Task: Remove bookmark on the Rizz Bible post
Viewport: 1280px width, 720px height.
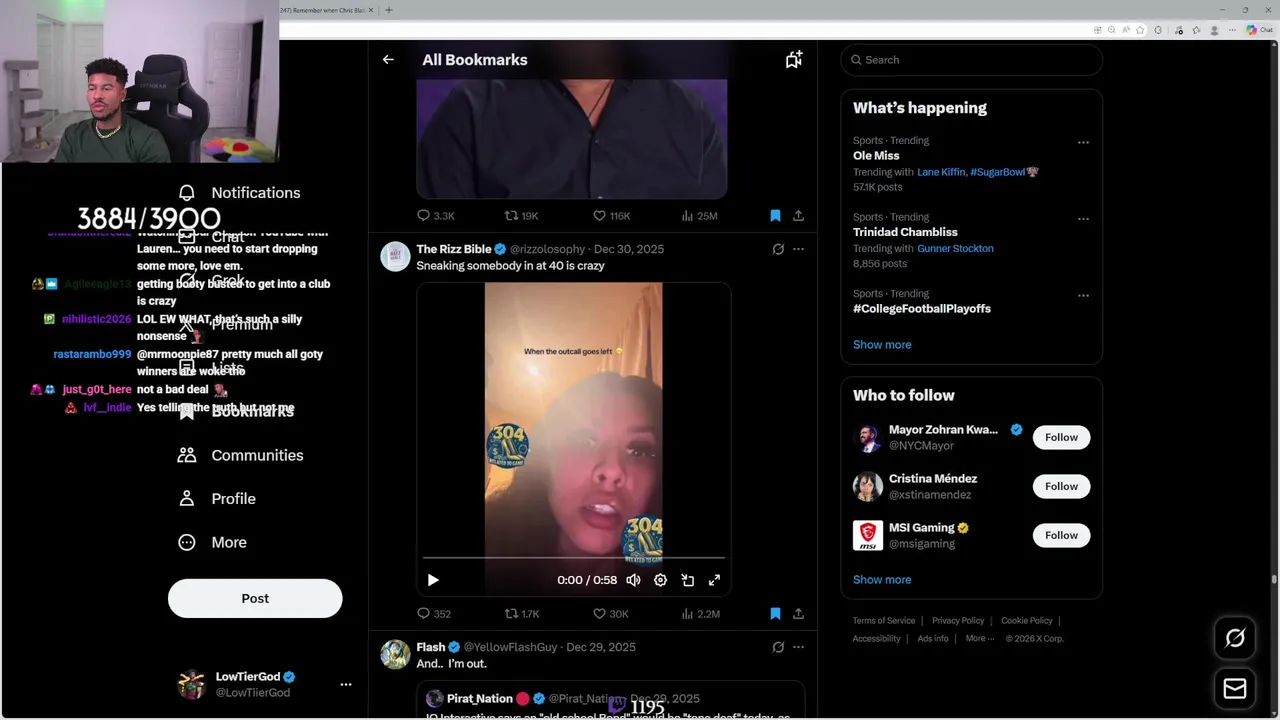Action: pyautogui.click(x=775, y=614)
